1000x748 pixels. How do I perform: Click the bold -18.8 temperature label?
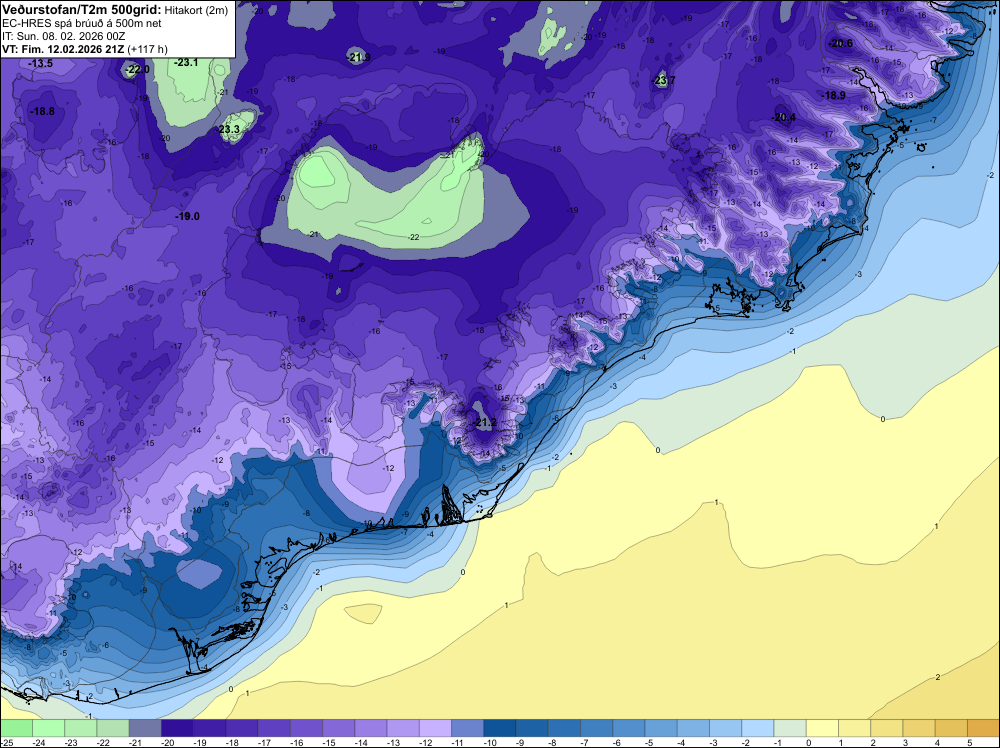tap(43, 111)
